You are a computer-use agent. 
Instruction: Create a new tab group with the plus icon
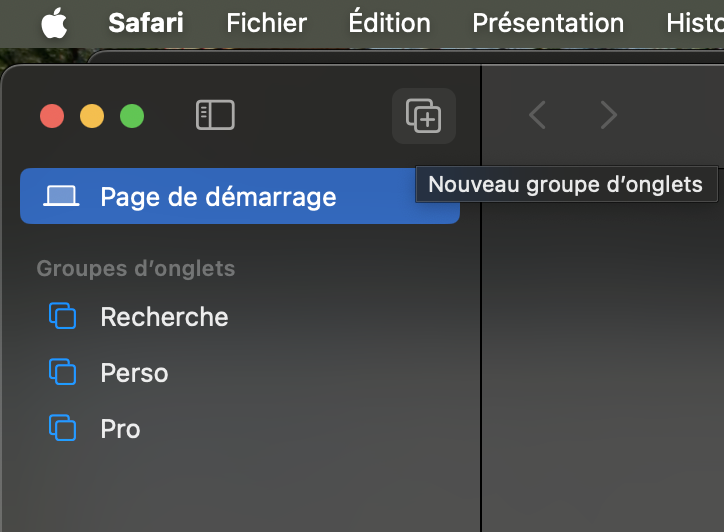pyautogui.click(x=423, y=115)
